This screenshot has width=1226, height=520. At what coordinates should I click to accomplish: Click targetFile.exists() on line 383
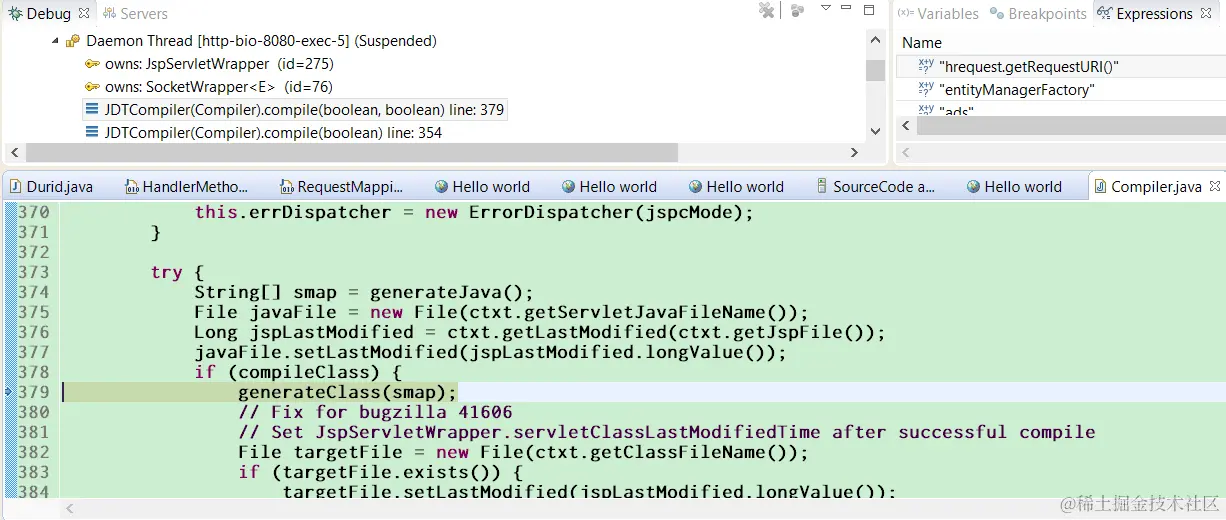point(391,472)
